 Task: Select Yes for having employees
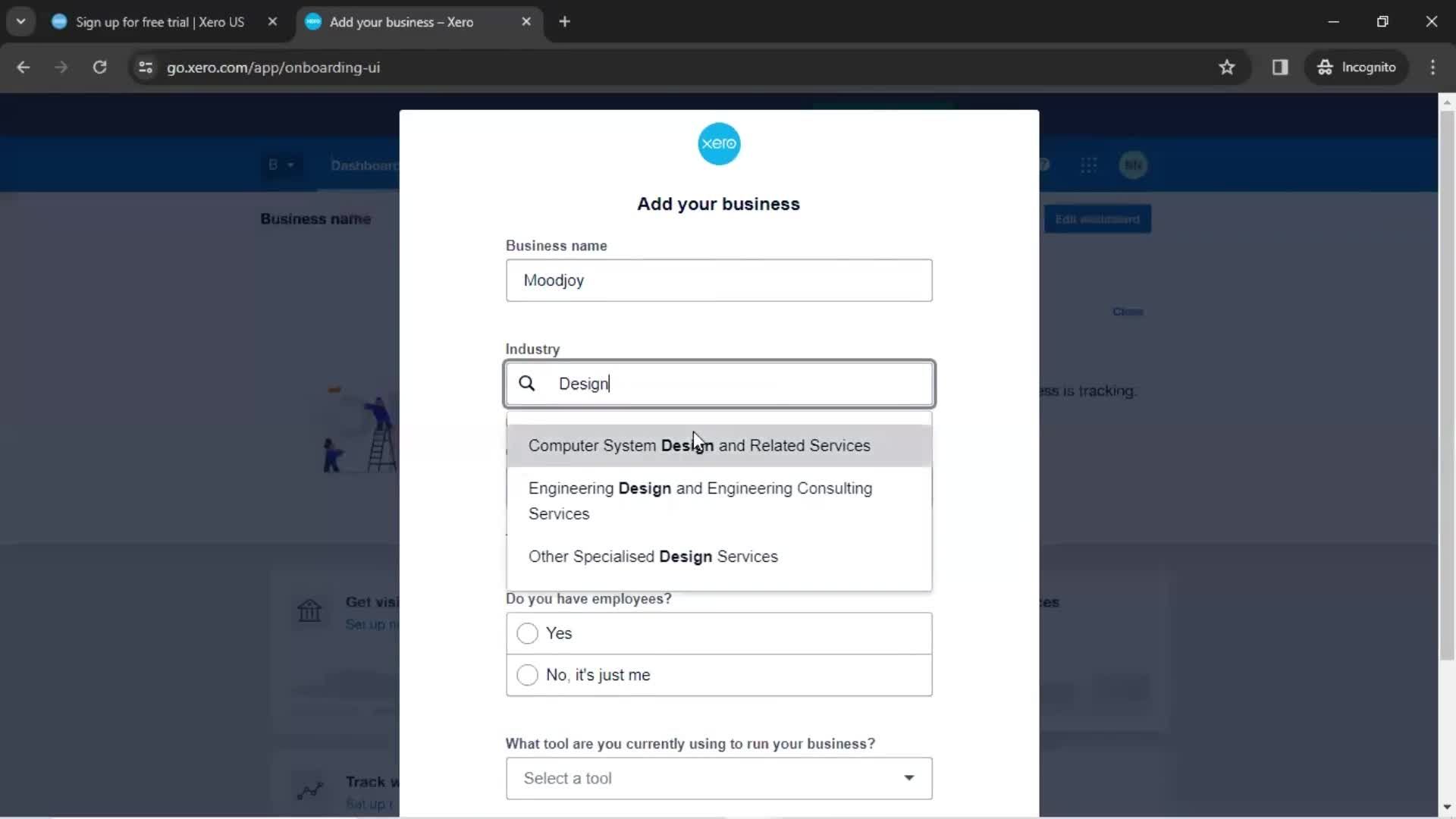[x=718, y=633]
